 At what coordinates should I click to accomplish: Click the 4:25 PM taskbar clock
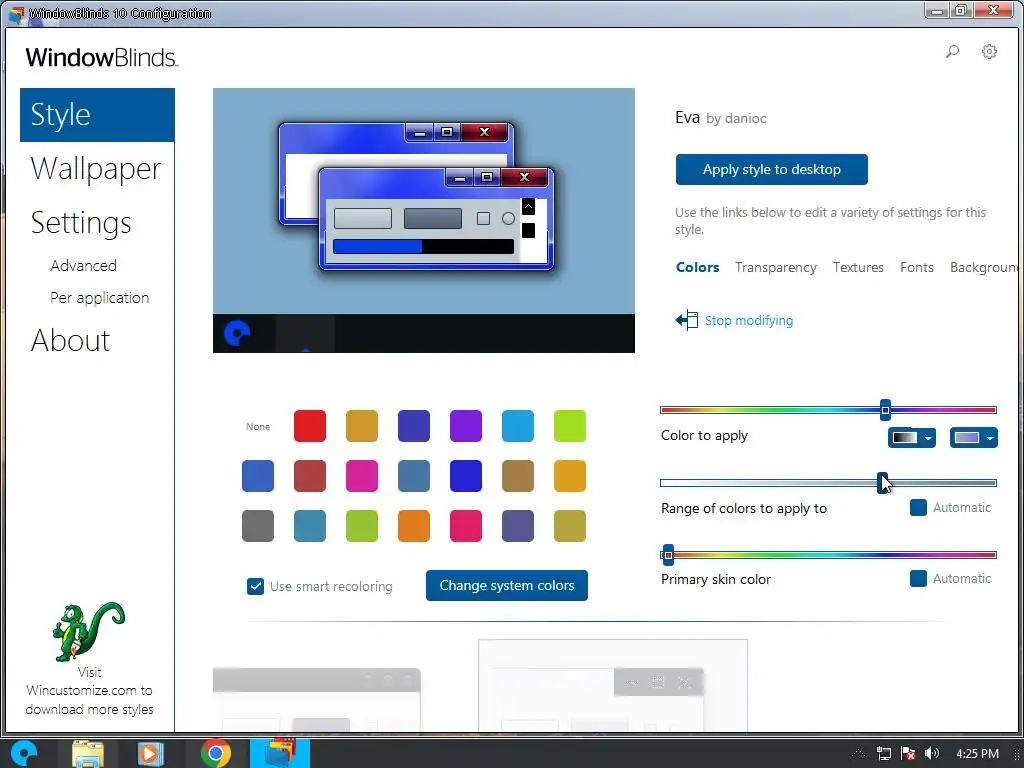978,753
